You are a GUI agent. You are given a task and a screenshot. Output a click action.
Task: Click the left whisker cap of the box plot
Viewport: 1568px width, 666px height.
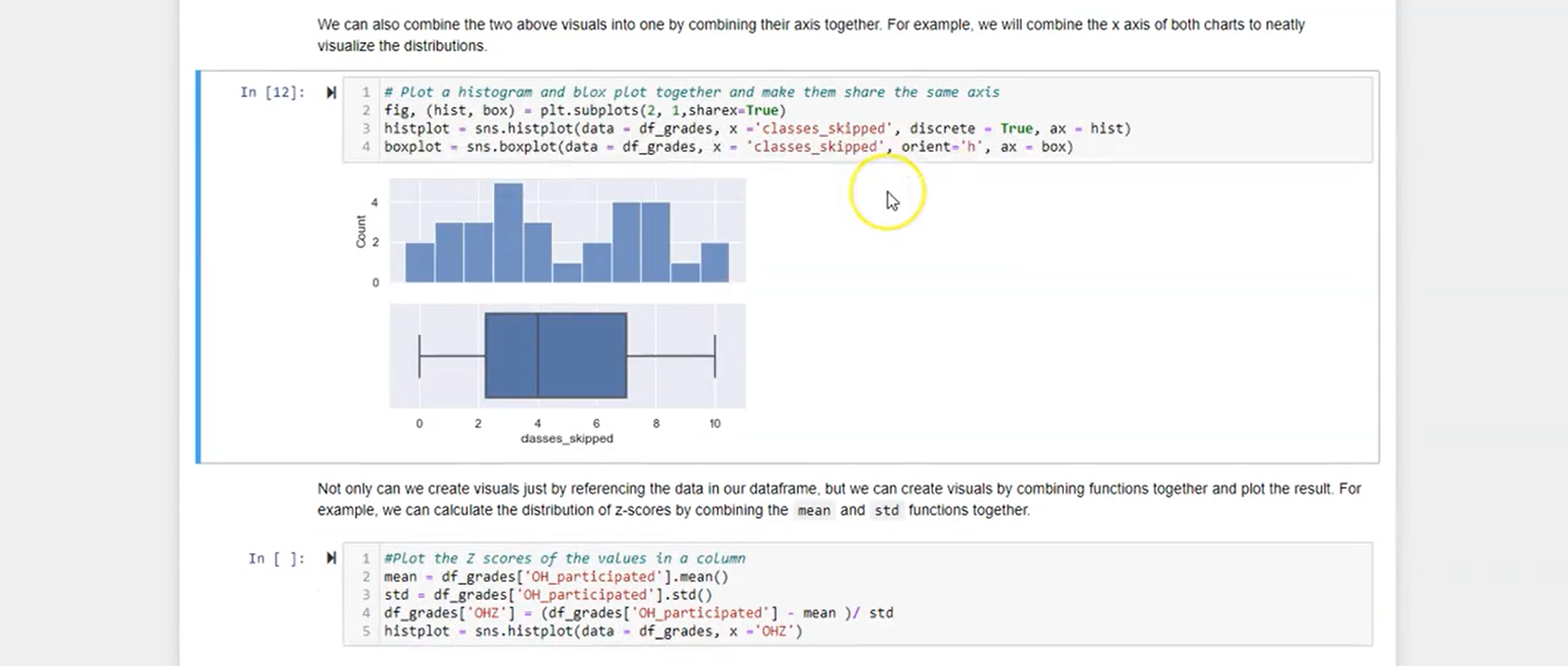coord(420,355)
